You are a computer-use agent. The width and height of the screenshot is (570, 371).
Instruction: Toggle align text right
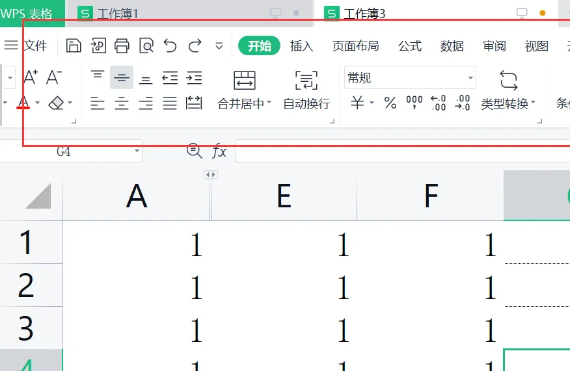point(146,104)
